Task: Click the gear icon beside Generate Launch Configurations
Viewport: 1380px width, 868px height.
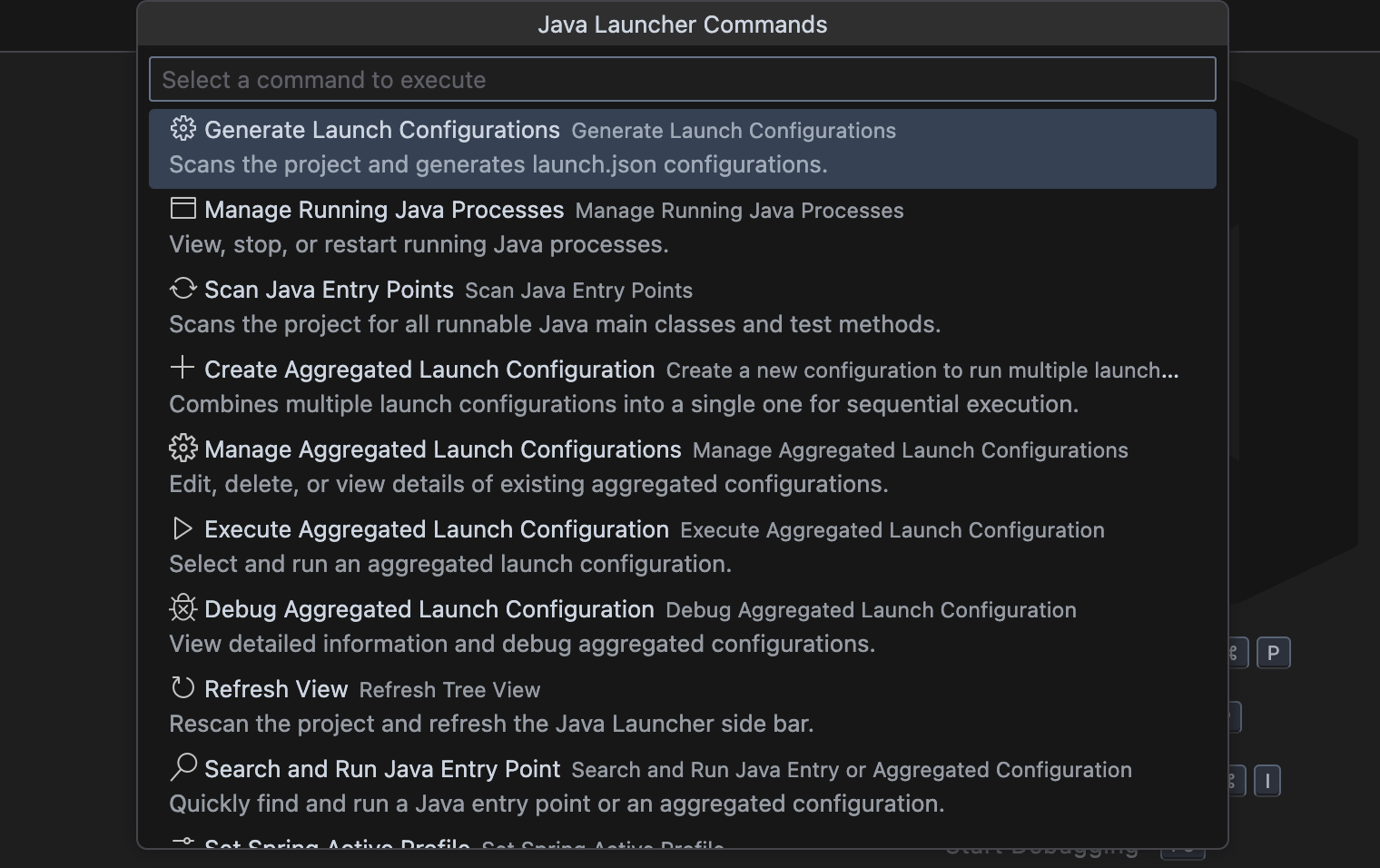Action: pyautogui.click(x=182, y=129)
